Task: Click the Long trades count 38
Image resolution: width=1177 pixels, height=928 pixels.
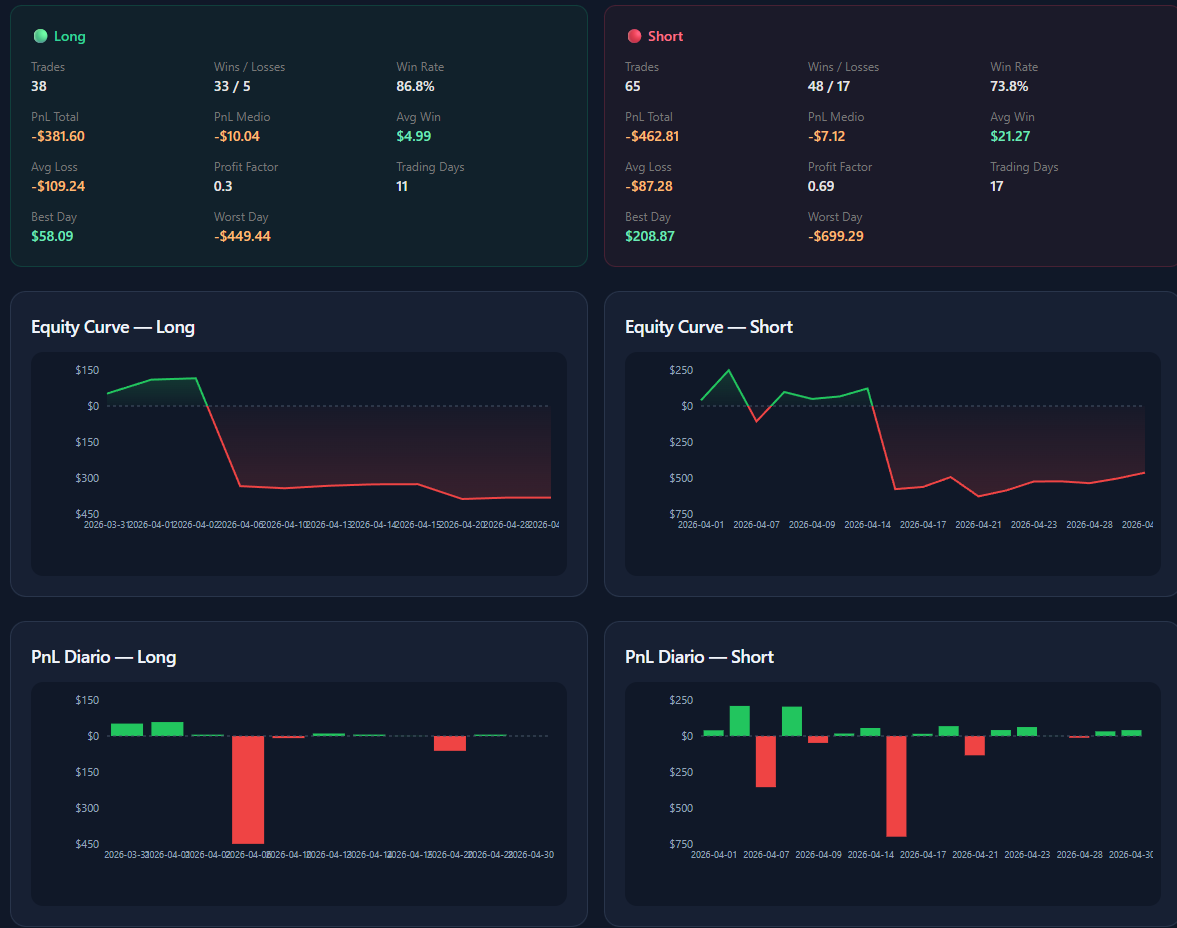Action: [39, 86]
